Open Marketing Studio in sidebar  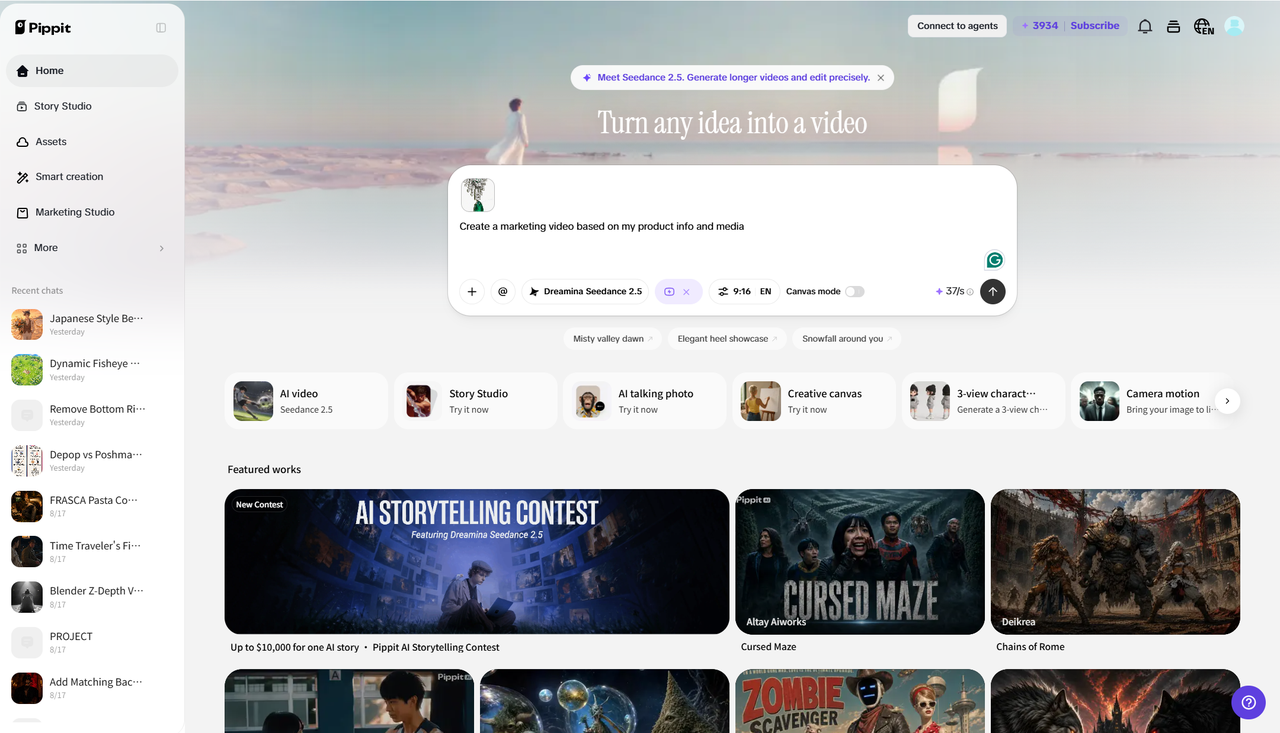pyautogui.click(x=92, y=212)
